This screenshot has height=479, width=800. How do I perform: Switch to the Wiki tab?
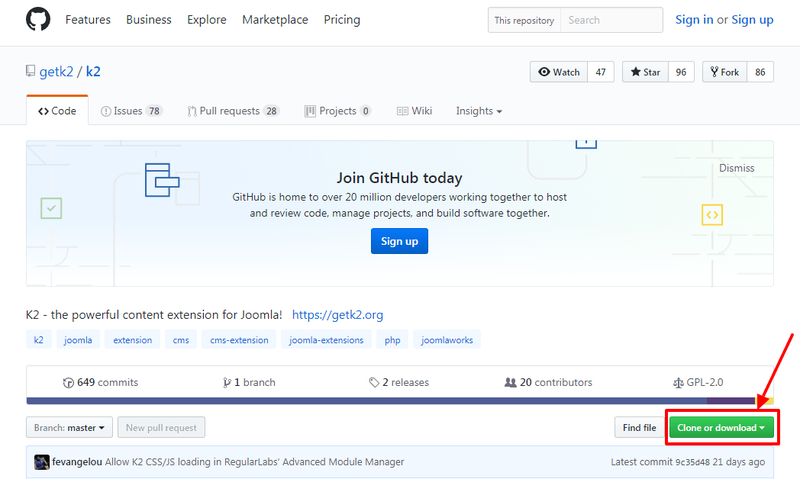point(414,111)
